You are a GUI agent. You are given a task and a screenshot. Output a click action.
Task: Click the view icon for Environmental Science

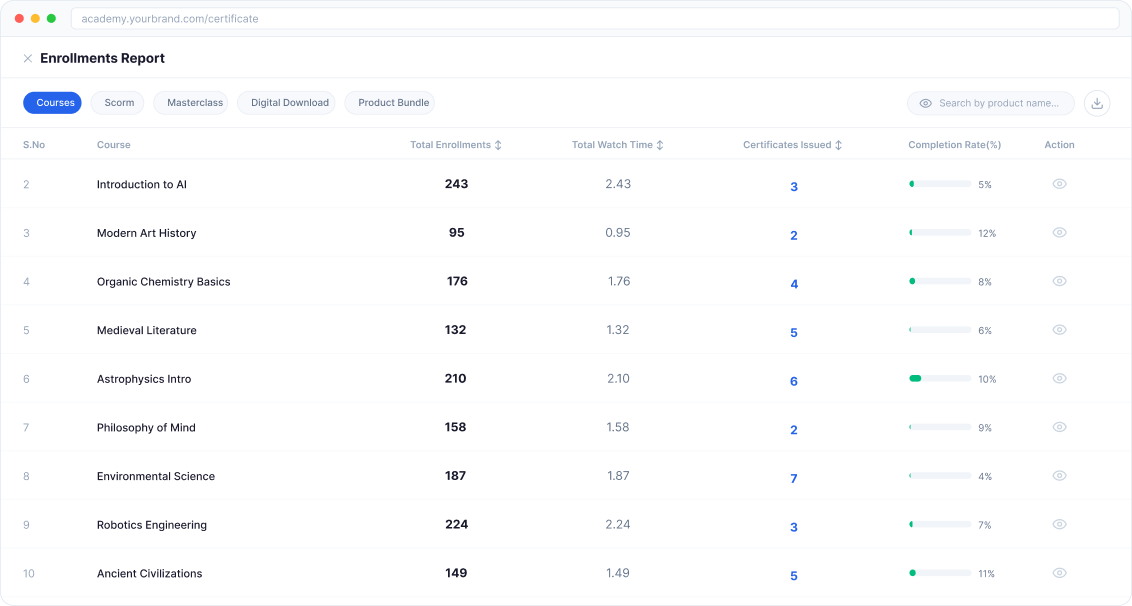click(1059, 476)
